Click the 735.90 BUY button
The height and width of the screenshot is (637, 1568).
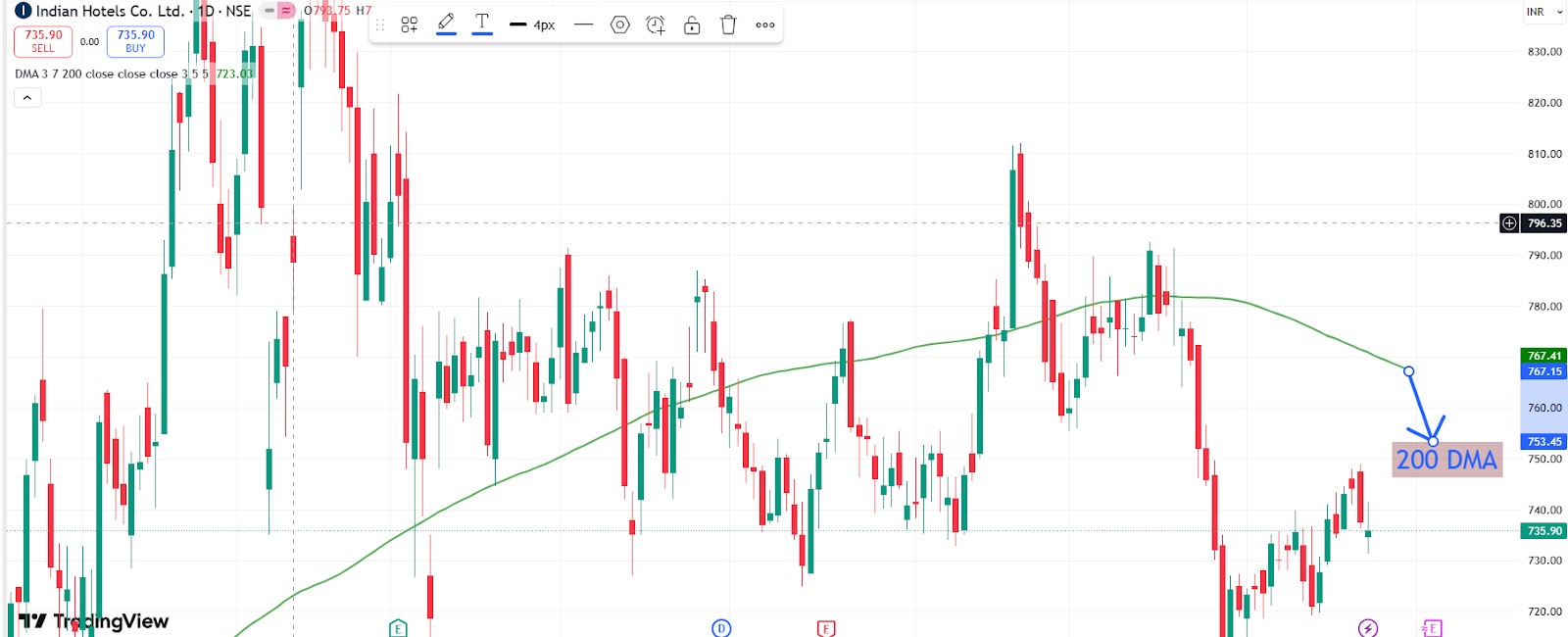[x=135, y=41]
